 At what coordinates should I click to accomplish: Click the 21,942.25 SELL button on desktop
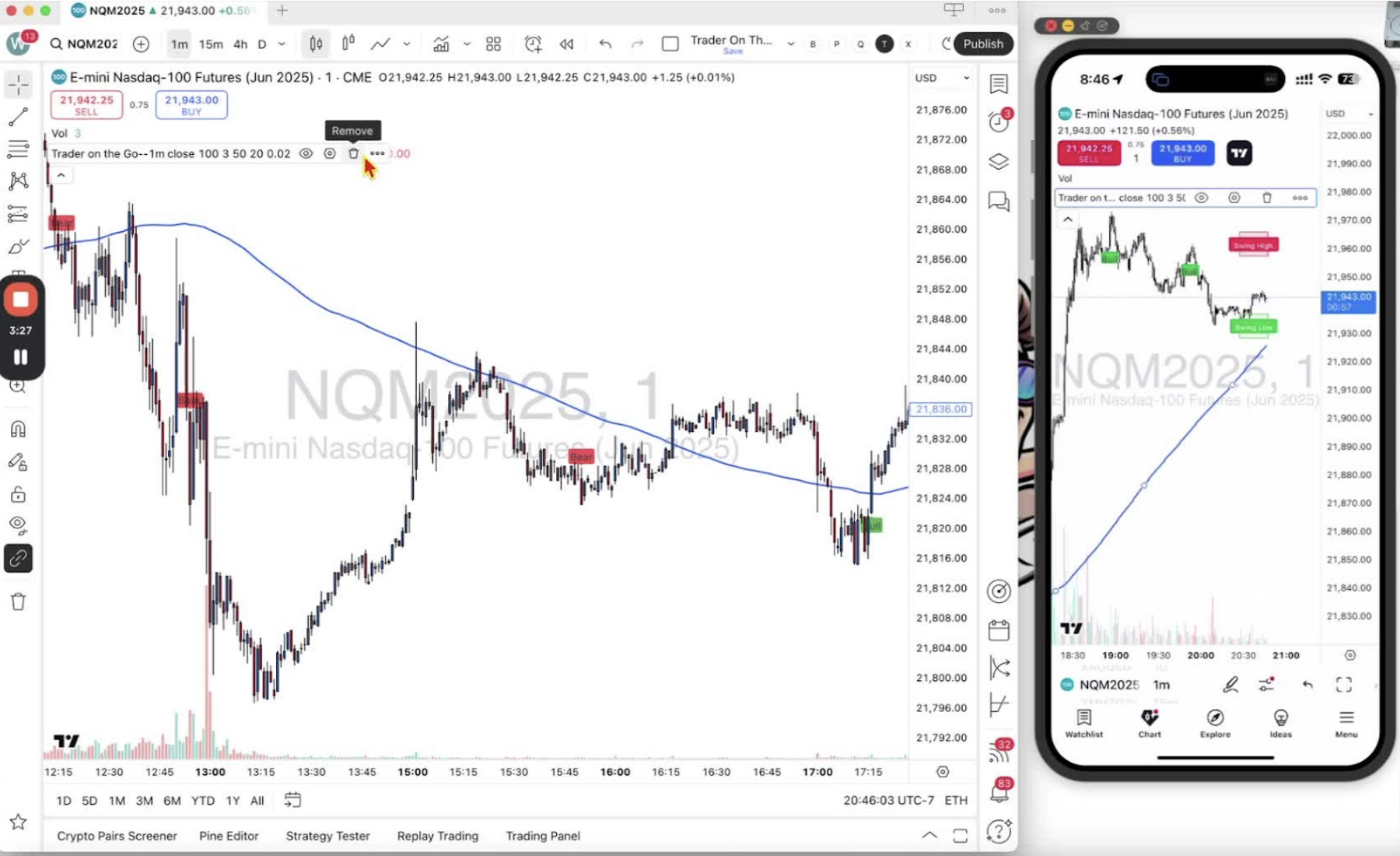pyautogui.click(x=86, y=104)
